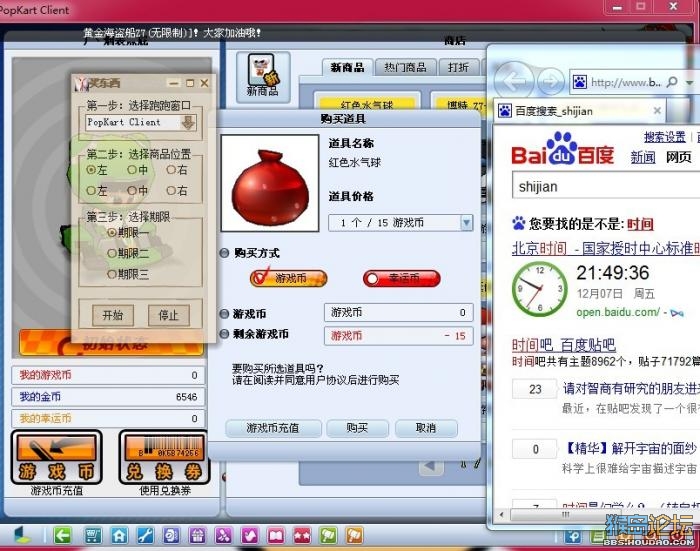Click the 我的金币 value 6546
The height and width of the screenshot is (551, 700).
pos(186,397)
